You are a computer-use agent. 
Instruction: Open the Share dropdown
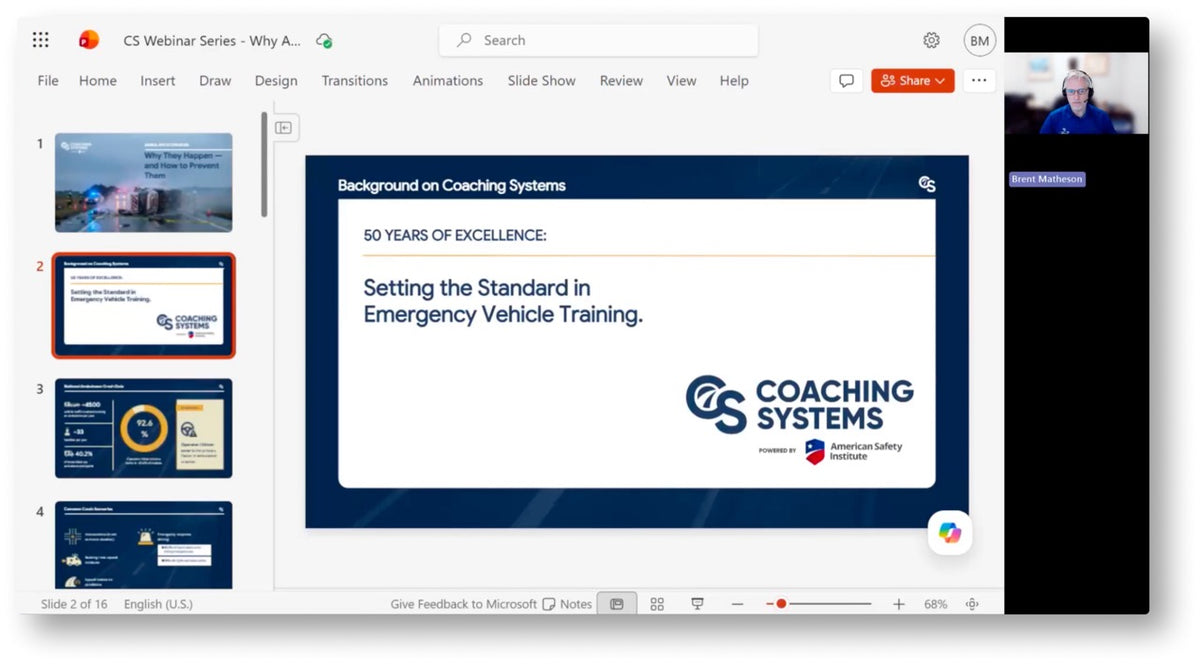tap(913, 81)
